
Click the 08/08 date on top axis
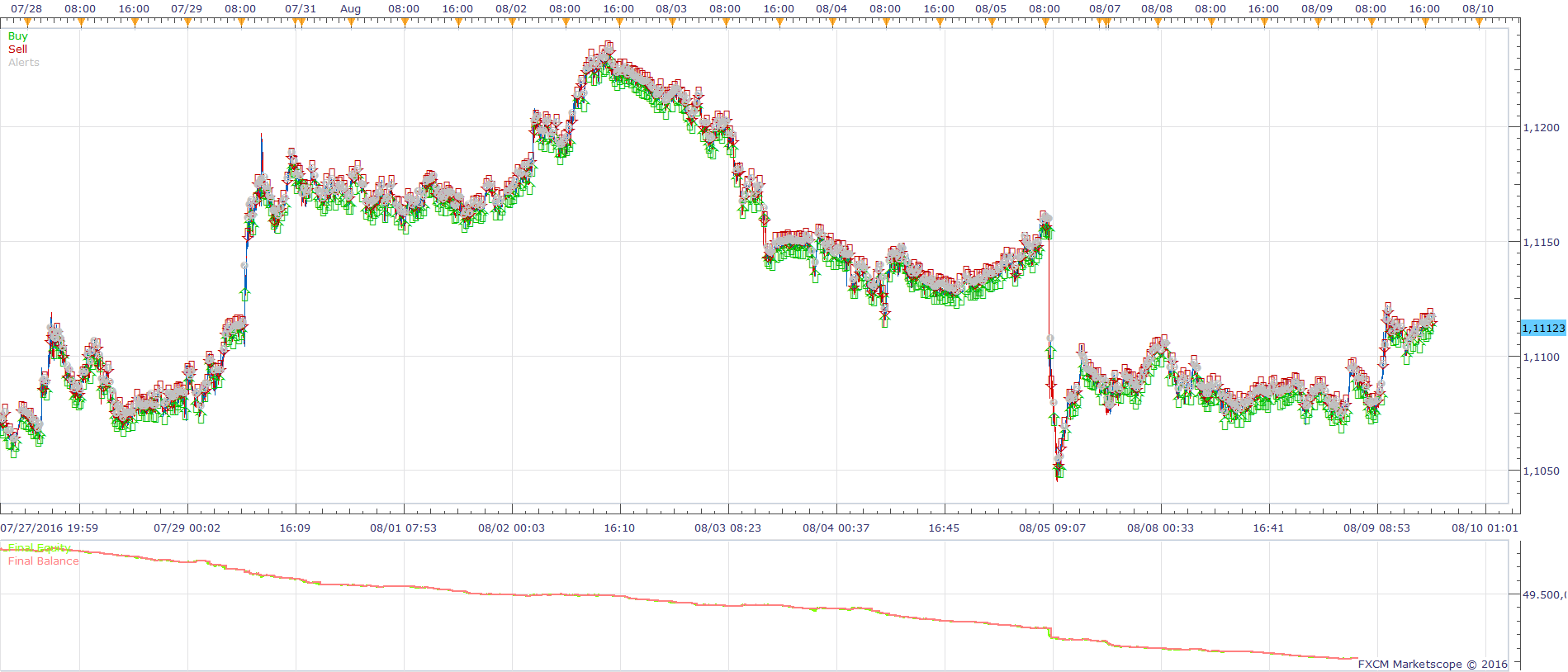(1157, 9)
